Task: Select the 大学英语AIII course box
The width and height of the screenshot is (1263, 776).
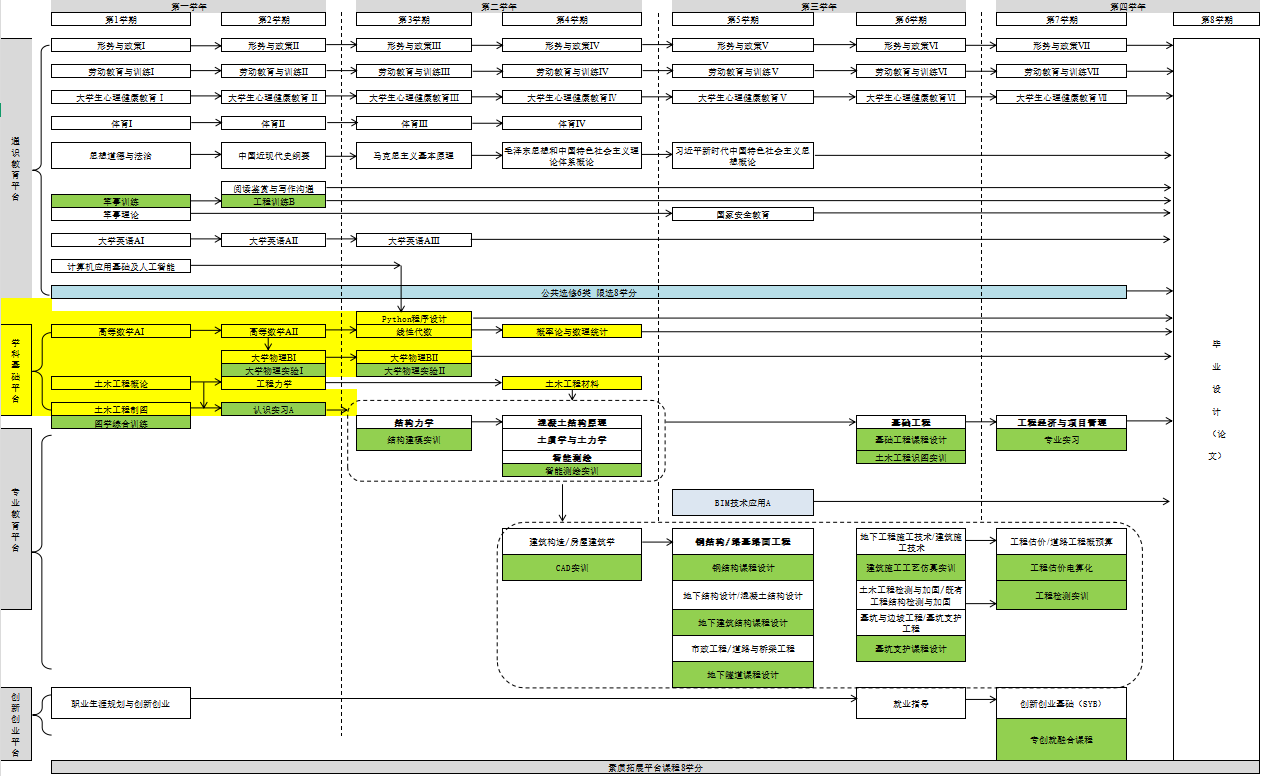Action: click(x=413, y=240)
